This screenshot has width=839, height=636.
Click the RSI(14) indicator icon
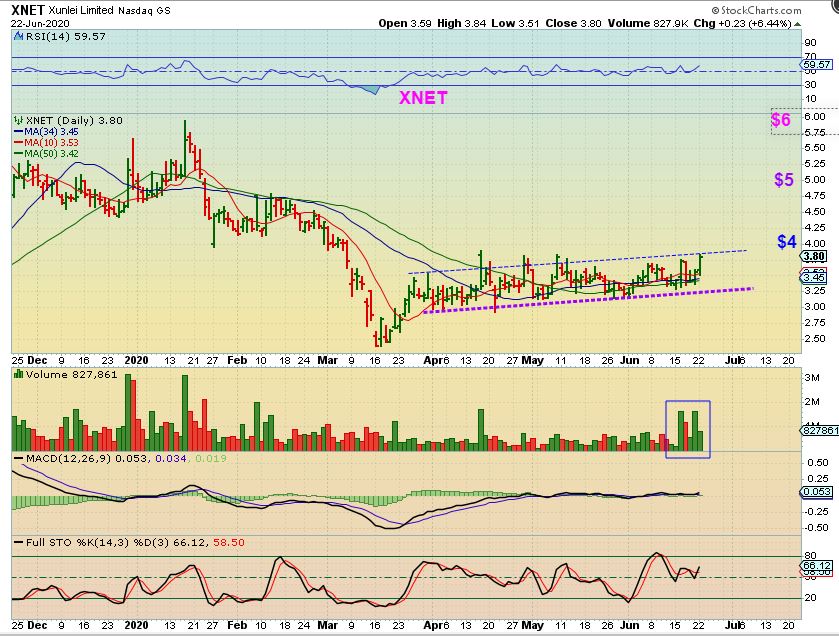point(19,36)
